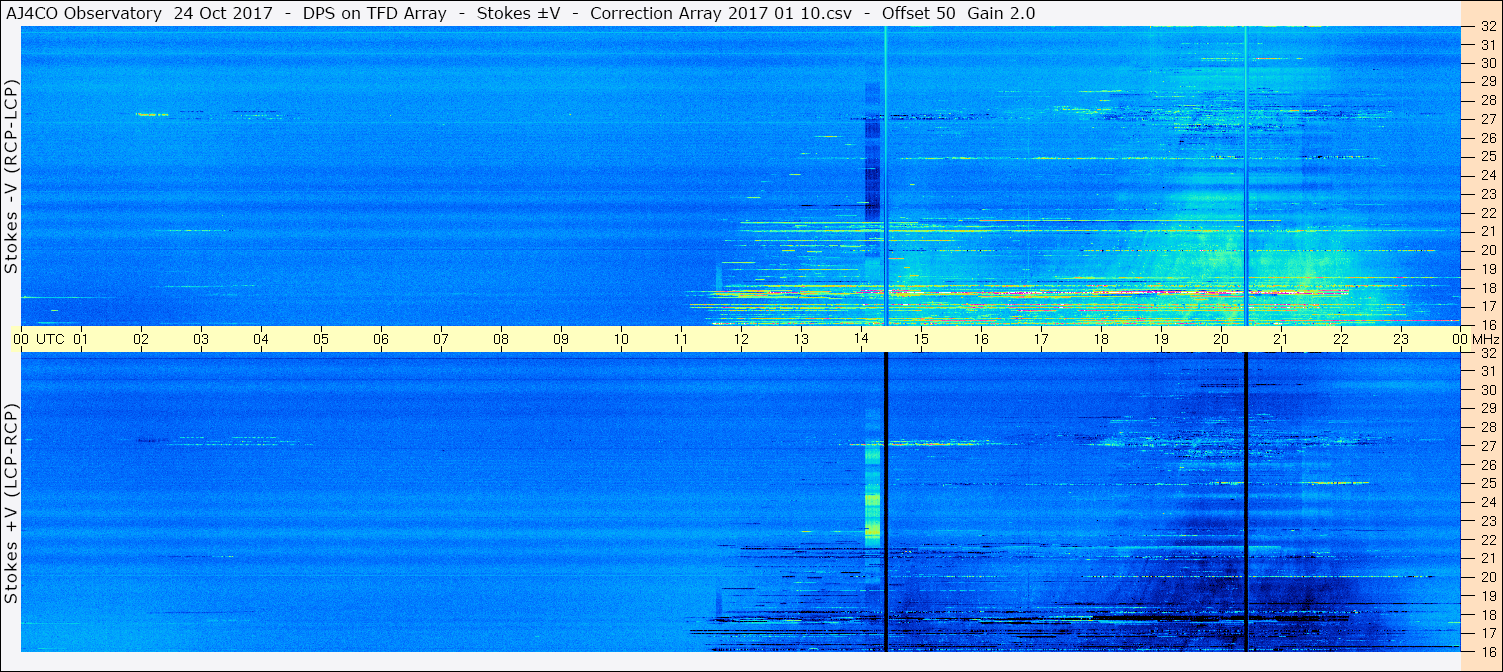Click 26 MHz label in Stokes +V panel

[1488, 465]
